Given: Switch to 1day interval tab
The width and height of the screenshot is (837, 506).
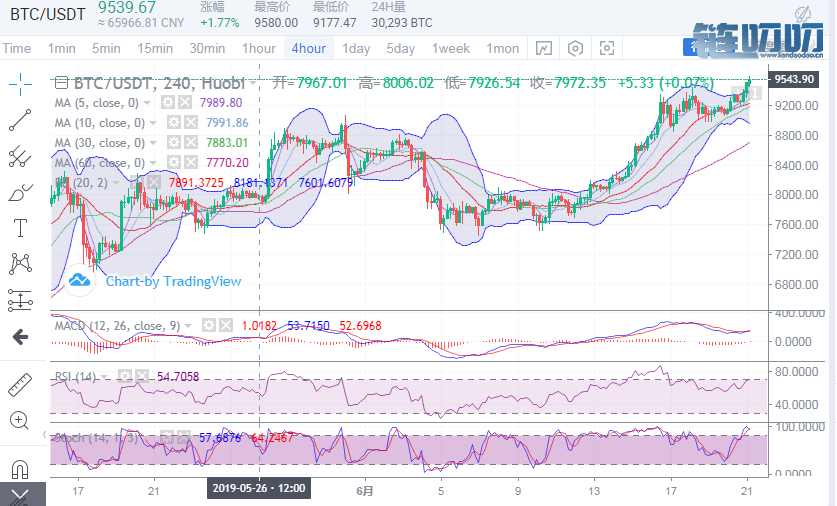Looking at the screenshot, I should (x=356, y=49).
